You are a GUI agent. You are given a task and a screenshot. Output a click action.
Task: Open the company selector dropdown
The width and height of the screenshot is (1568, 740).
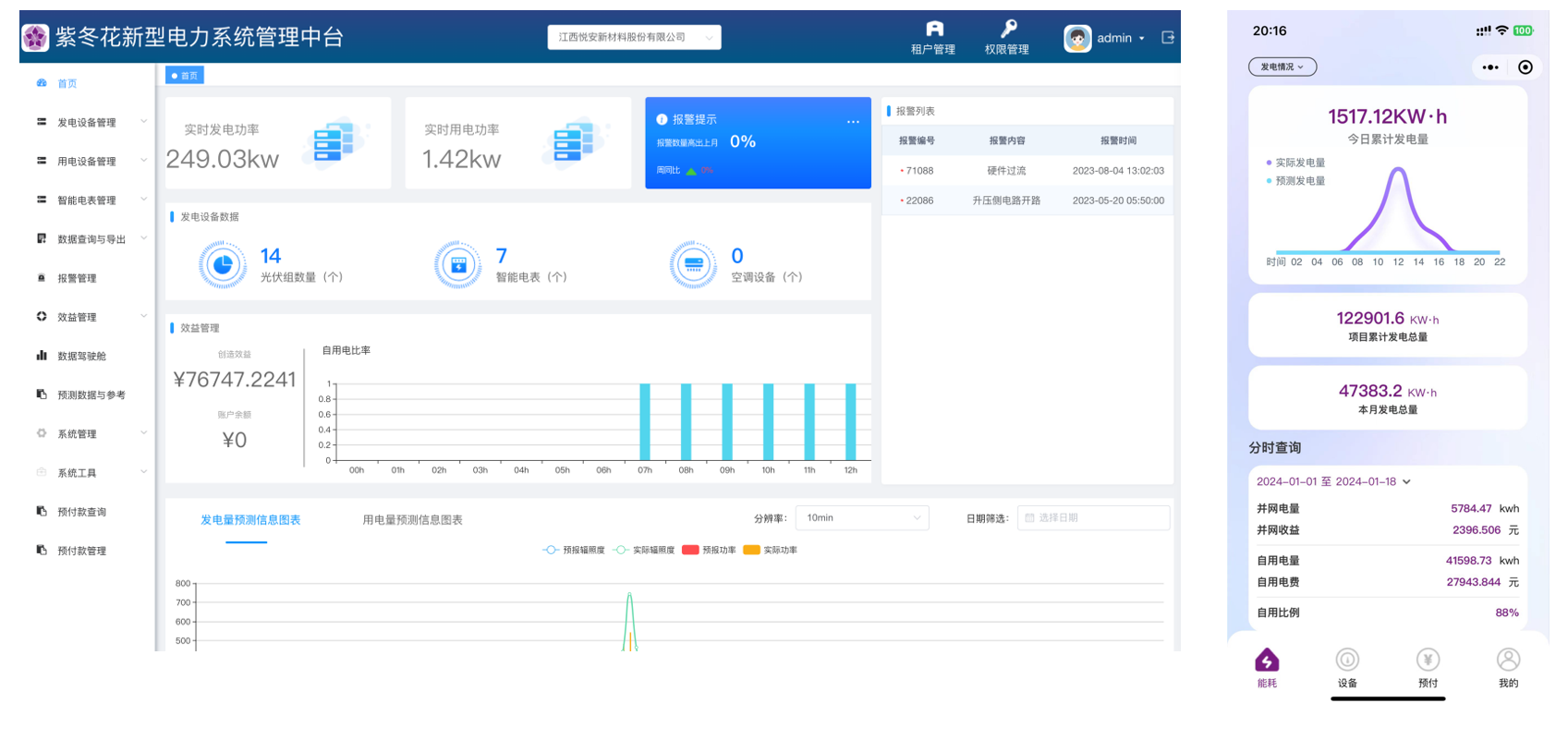tap(634, 38)
